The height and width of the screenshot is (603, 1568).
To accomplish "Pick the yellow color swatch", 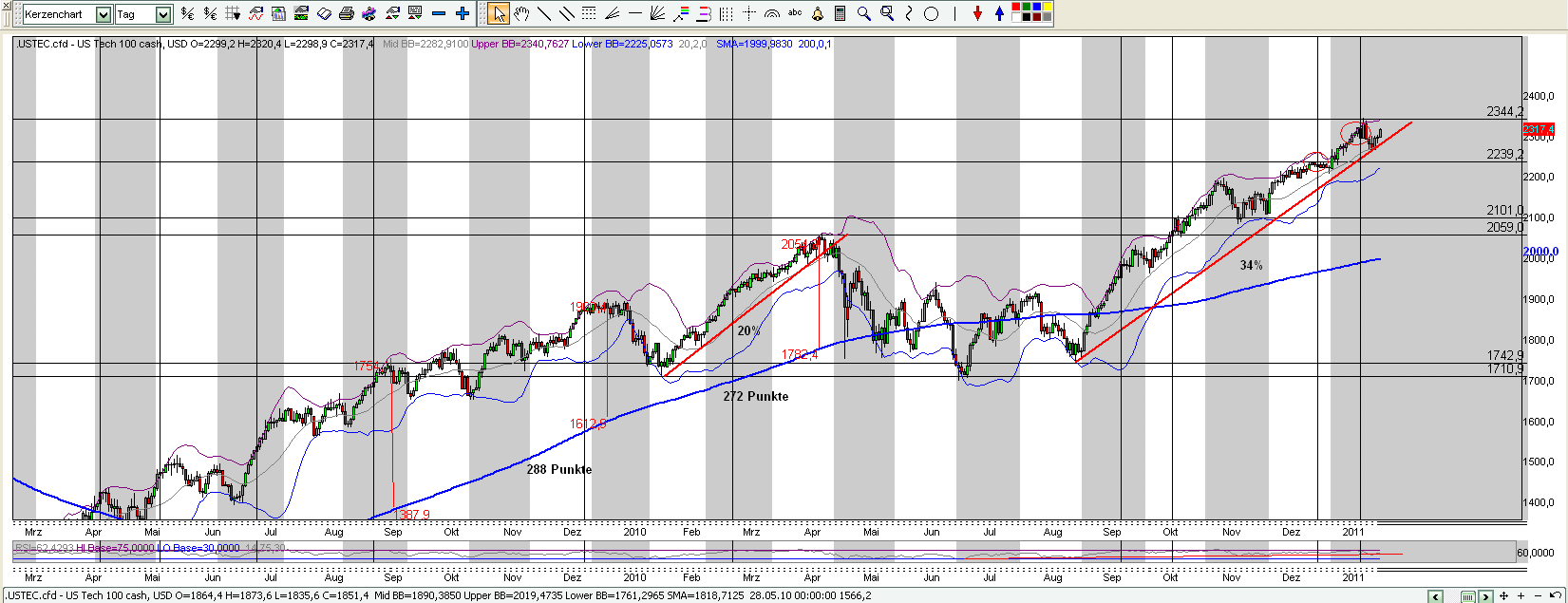I will [1048, 7].
